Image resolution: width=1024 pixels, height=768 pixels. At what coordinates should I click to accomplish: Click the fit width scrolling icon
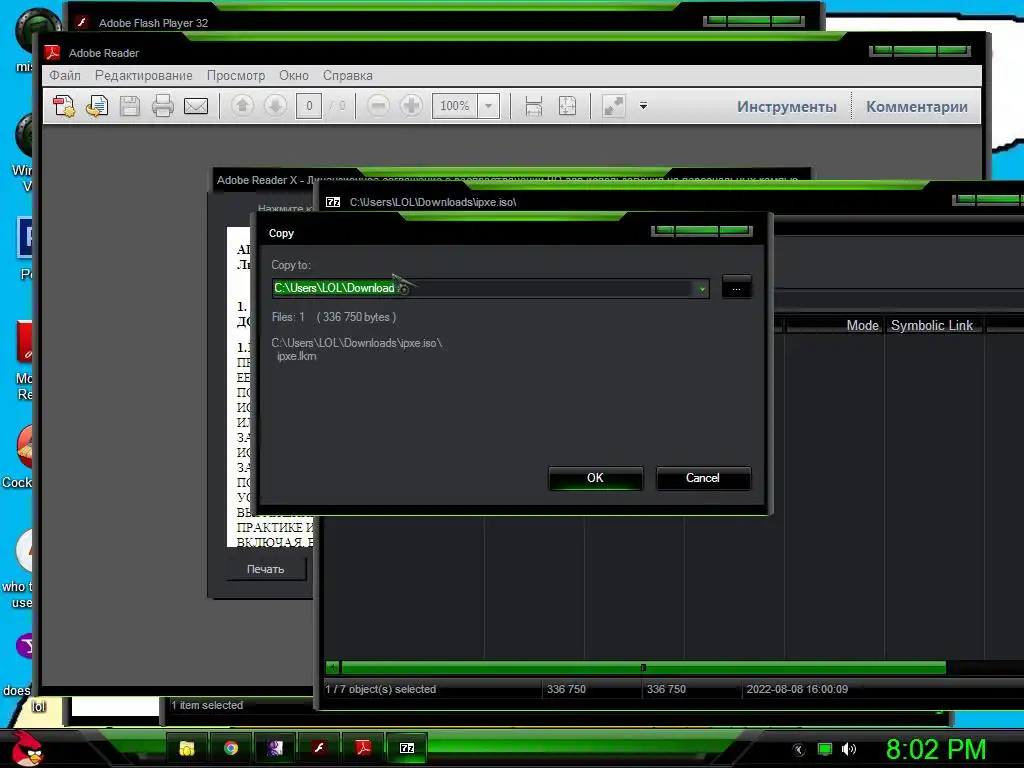pyautogui.click(x=534, y=106)
